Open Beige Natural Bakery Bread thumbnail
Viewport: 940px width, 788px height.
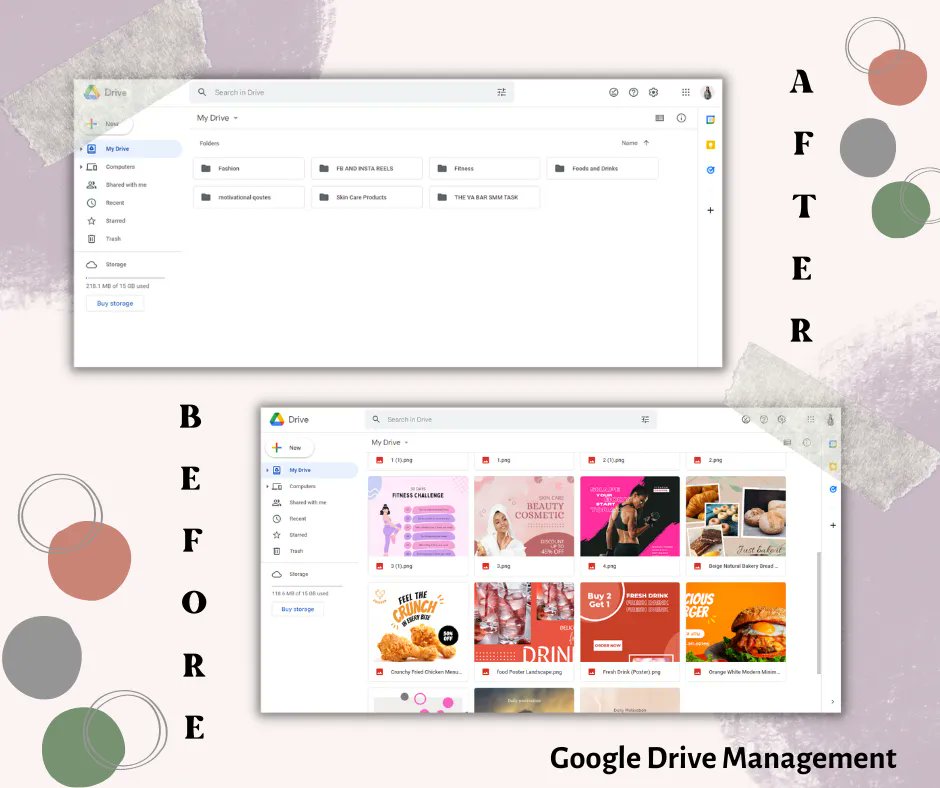click(x=736, y=516)
